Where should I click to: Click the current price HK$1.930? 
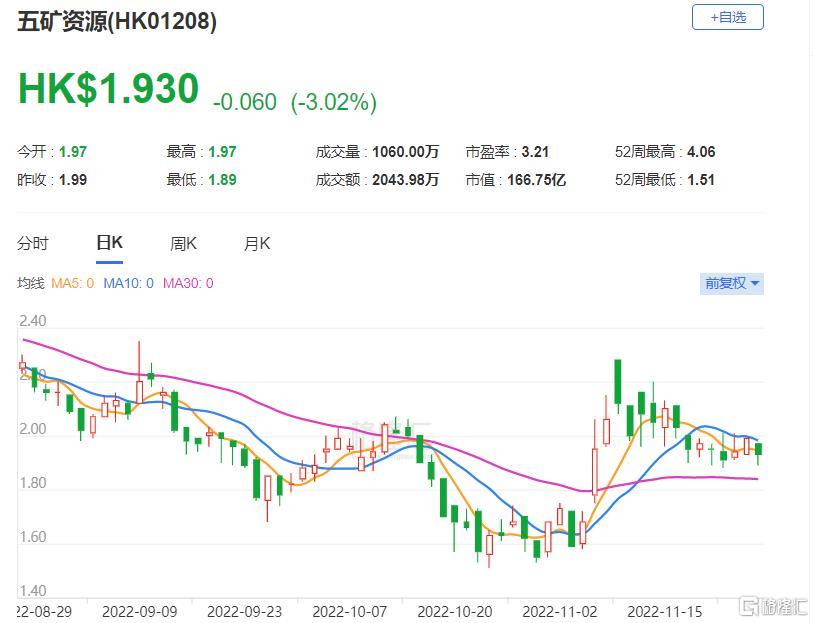click(x=108, y=89)
